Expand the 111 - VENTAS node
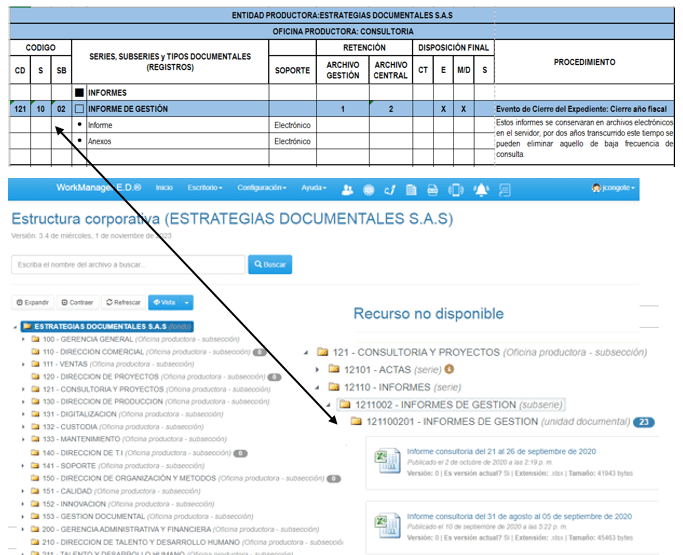The width and height of the screenshot is (683, 555). (x=24, y=364)
